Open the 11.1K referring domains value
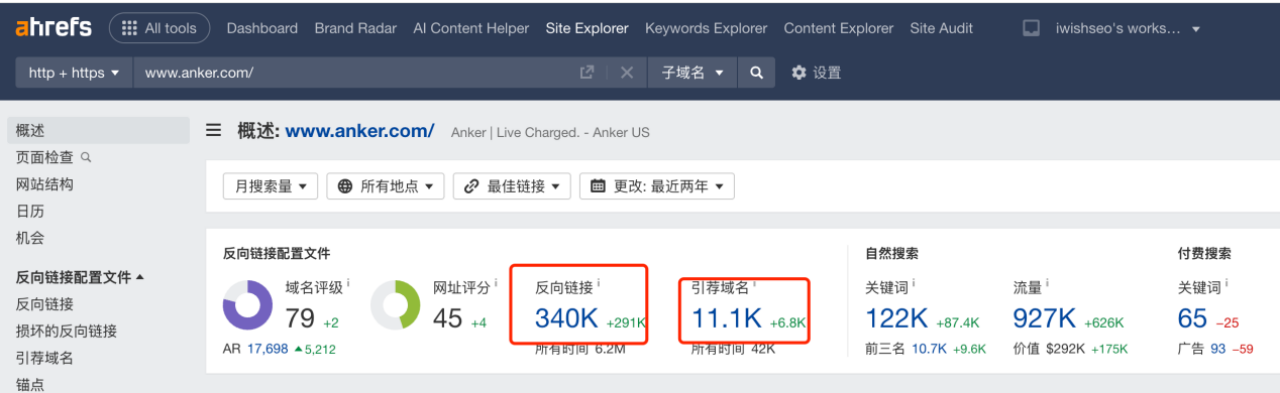Screen dimensions: 1280x393 (727, 319)
